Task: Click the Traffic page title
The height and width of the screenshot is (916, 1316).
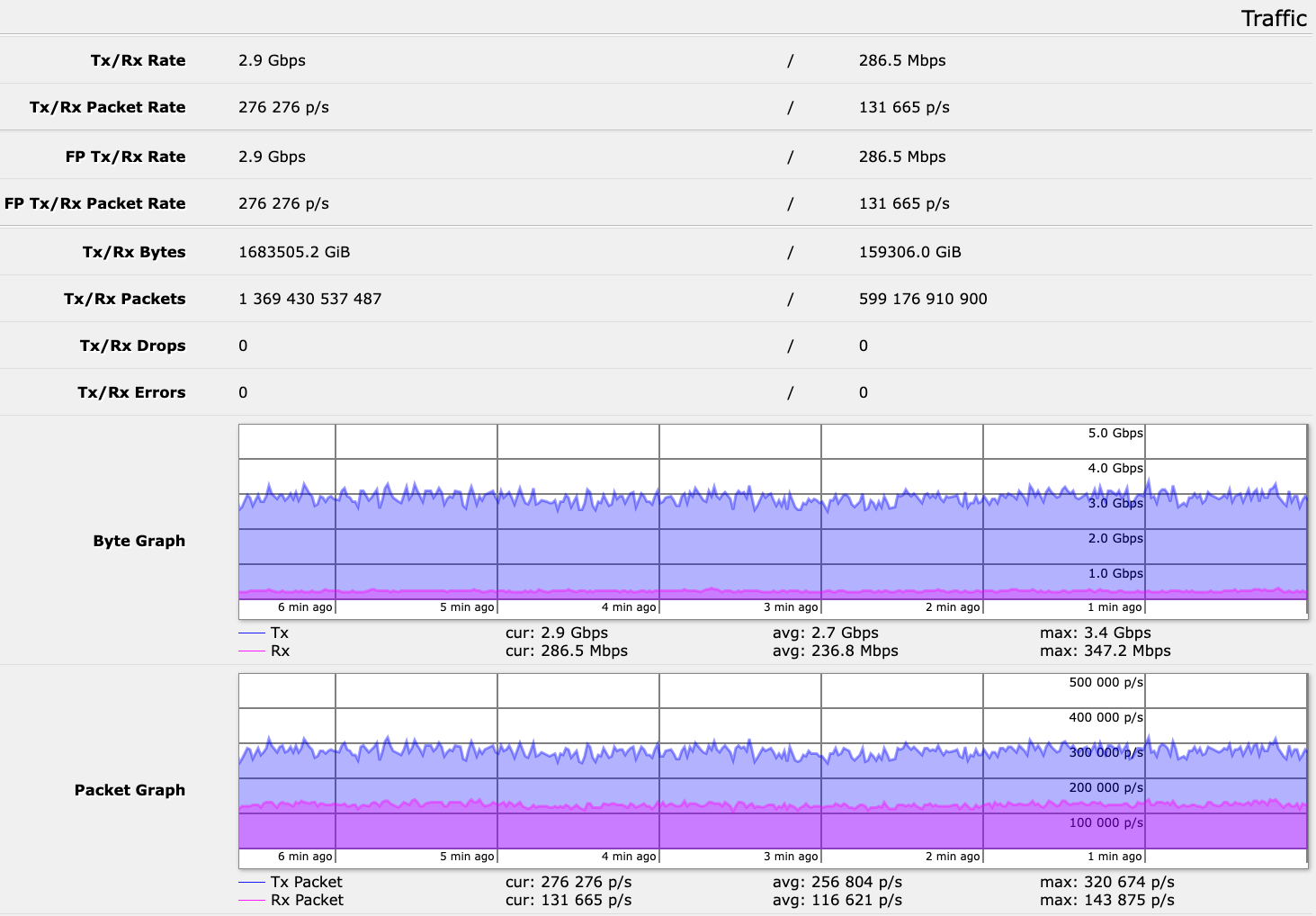Action: tap(1274, 17)
